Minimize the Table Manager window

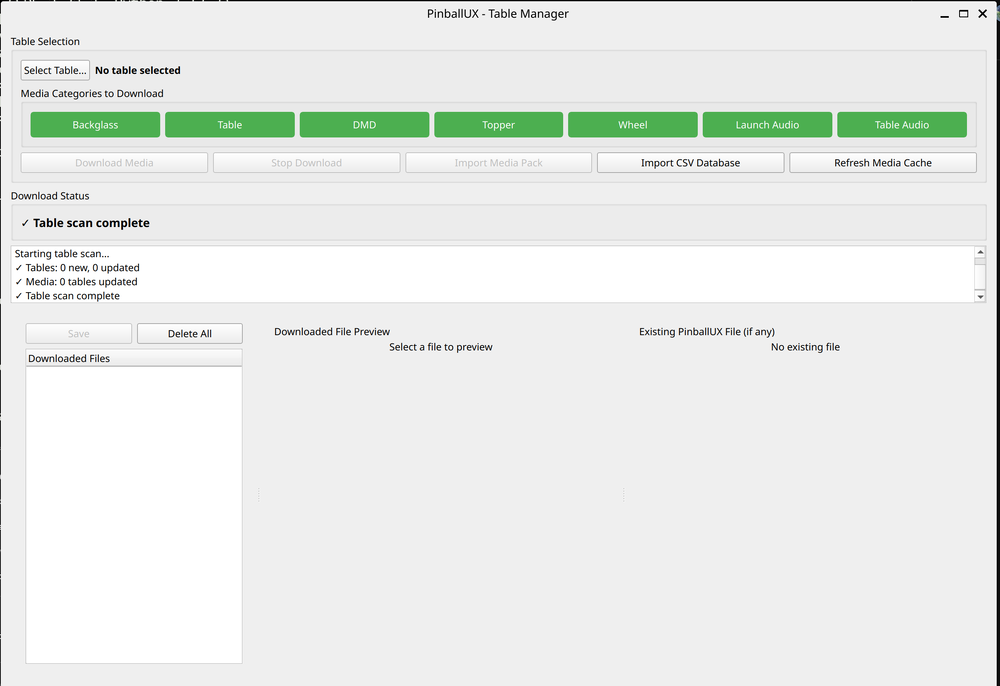[945, 14]
